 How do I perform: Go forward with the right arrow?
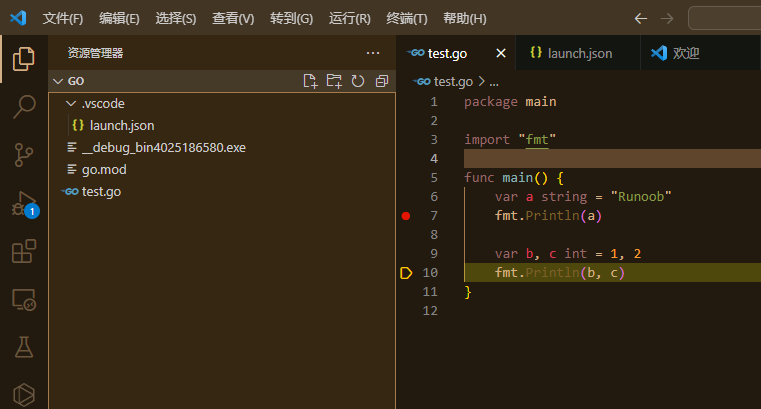[x=667, y=18]
